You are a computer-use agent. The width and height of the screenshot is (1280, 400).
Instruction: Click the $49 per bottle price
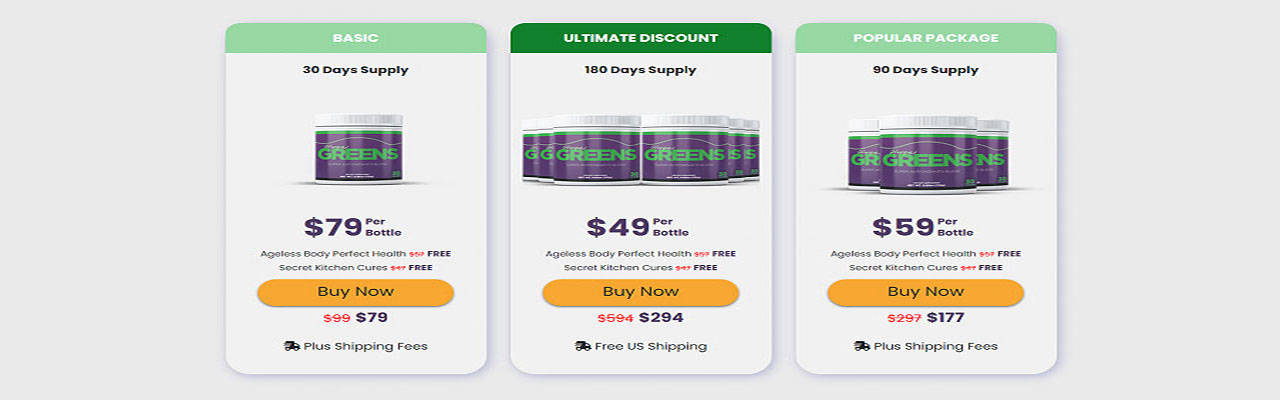pyautogui.click(x=618, y=227)
